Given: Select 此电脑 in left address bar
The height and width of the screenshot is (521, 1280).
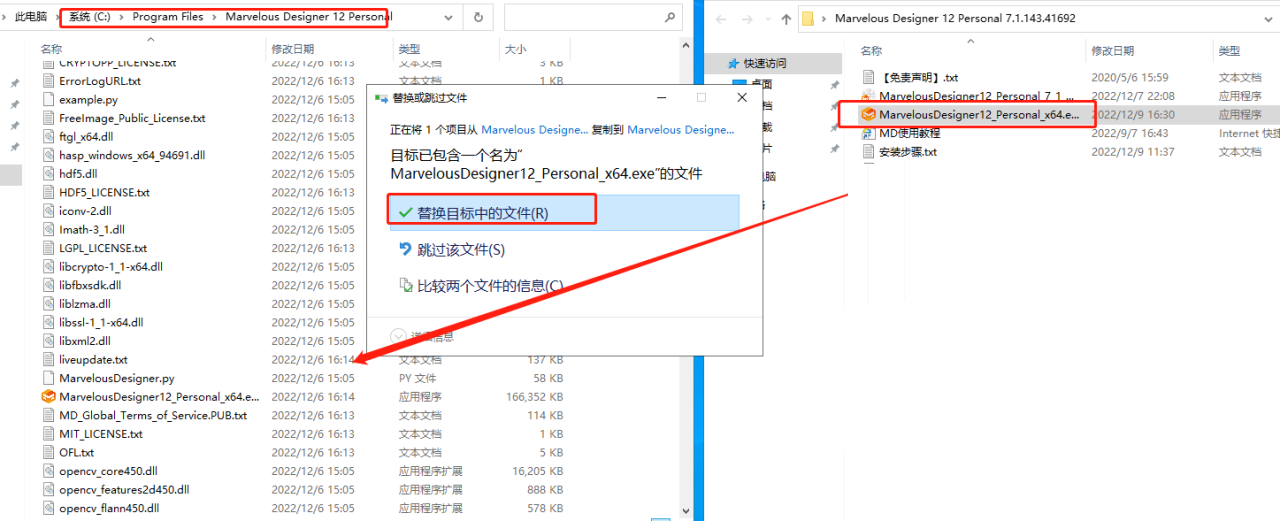Looking at the screenshot, I should click(31, 17).
